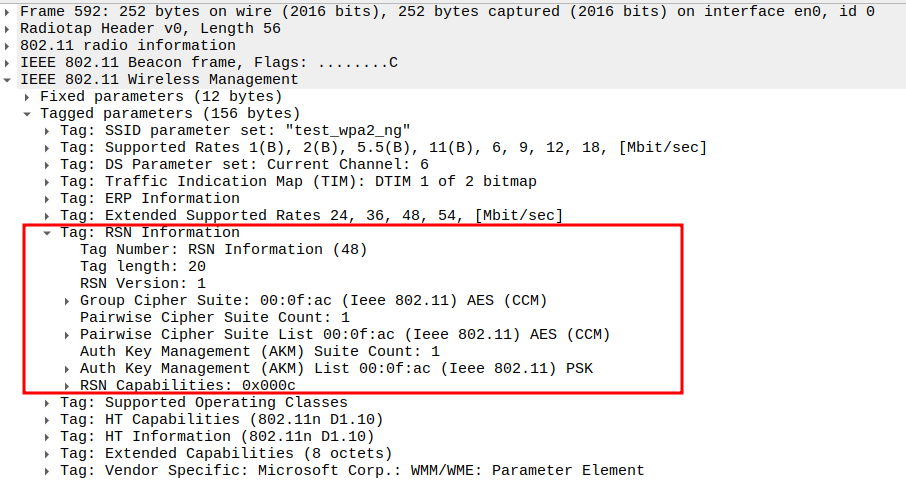This screenshot has height=486, width=906.
Task: Expand the Supported Rates tag
Action: (48, 147)
